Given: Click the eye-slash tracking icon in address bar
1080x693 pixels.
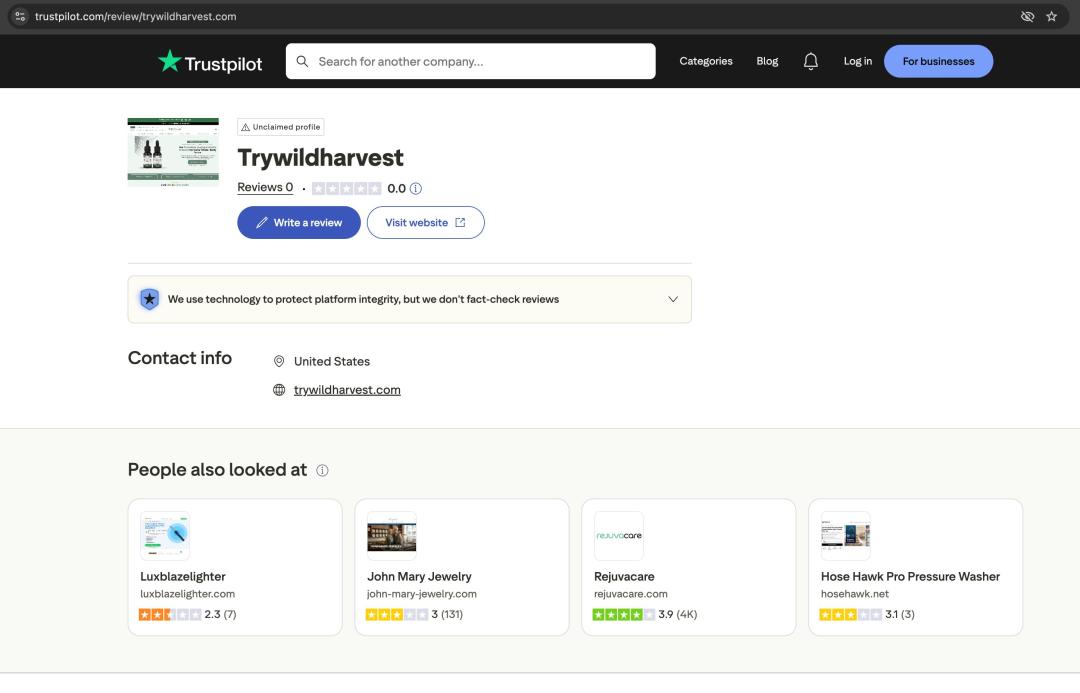Looking at the screenshot, I should point(1027,17).
